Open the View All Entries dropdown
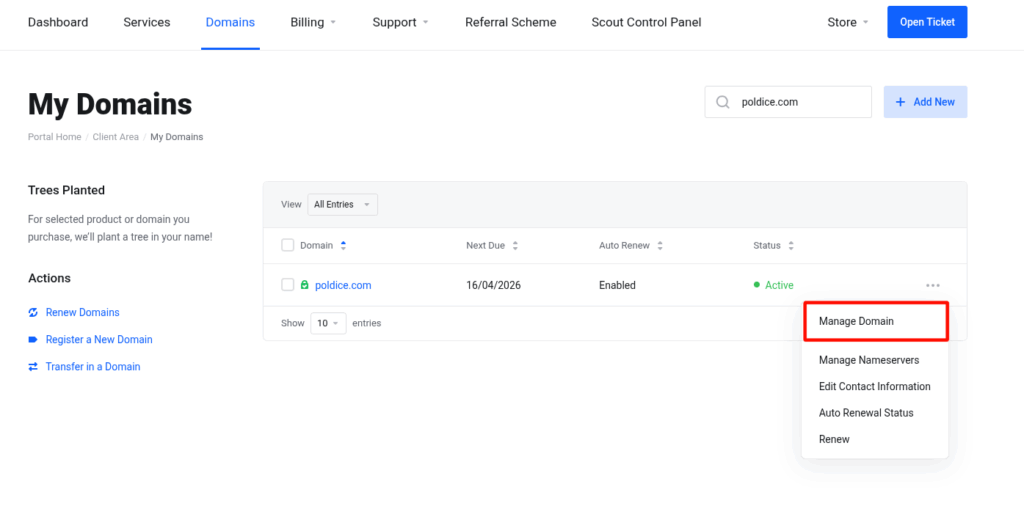The image size is (1024, 506). click(x=342, y=204)
